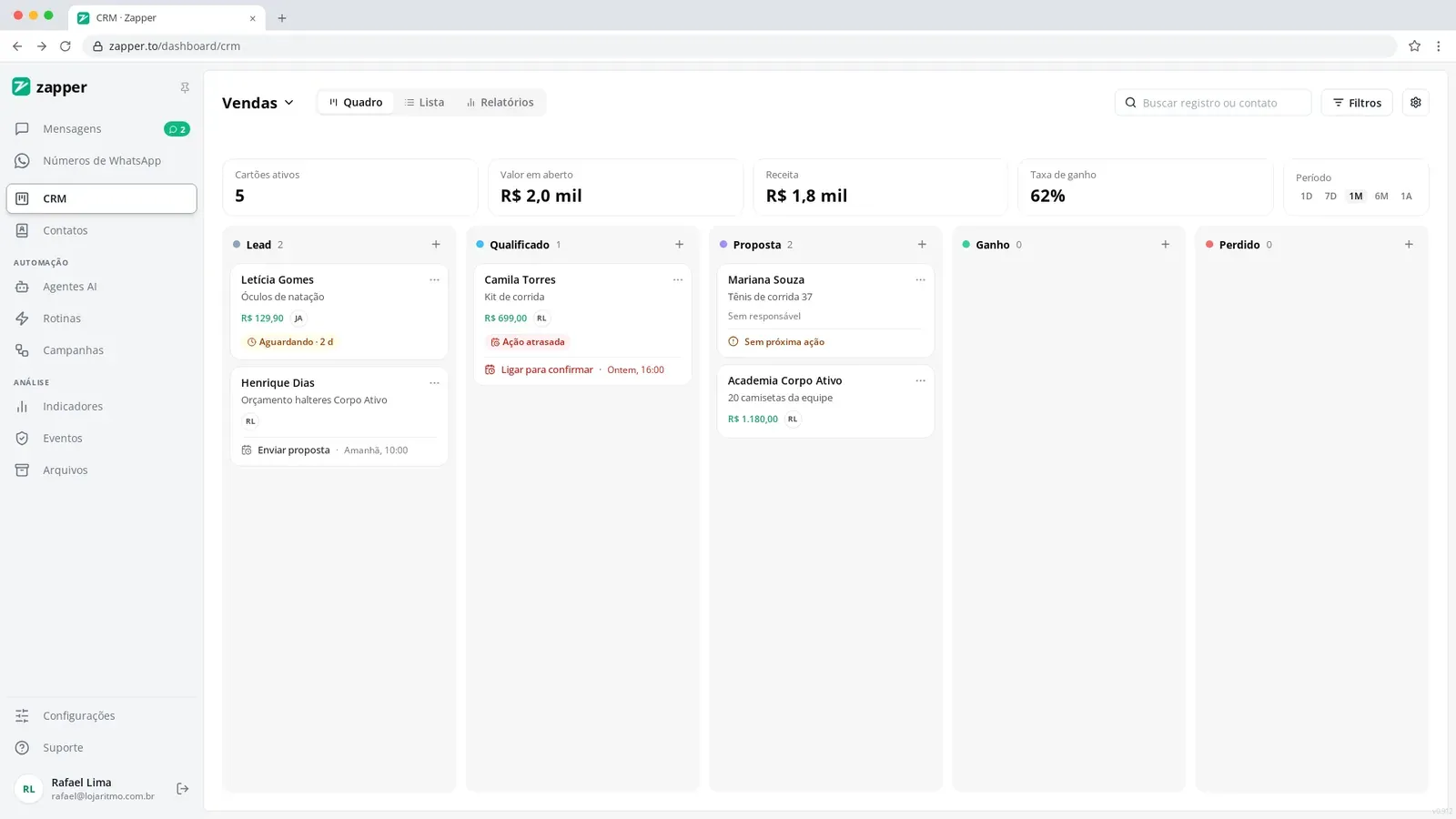1456x819 pixels.
Task: Select the 6M period option
Action: (1381, 197)
